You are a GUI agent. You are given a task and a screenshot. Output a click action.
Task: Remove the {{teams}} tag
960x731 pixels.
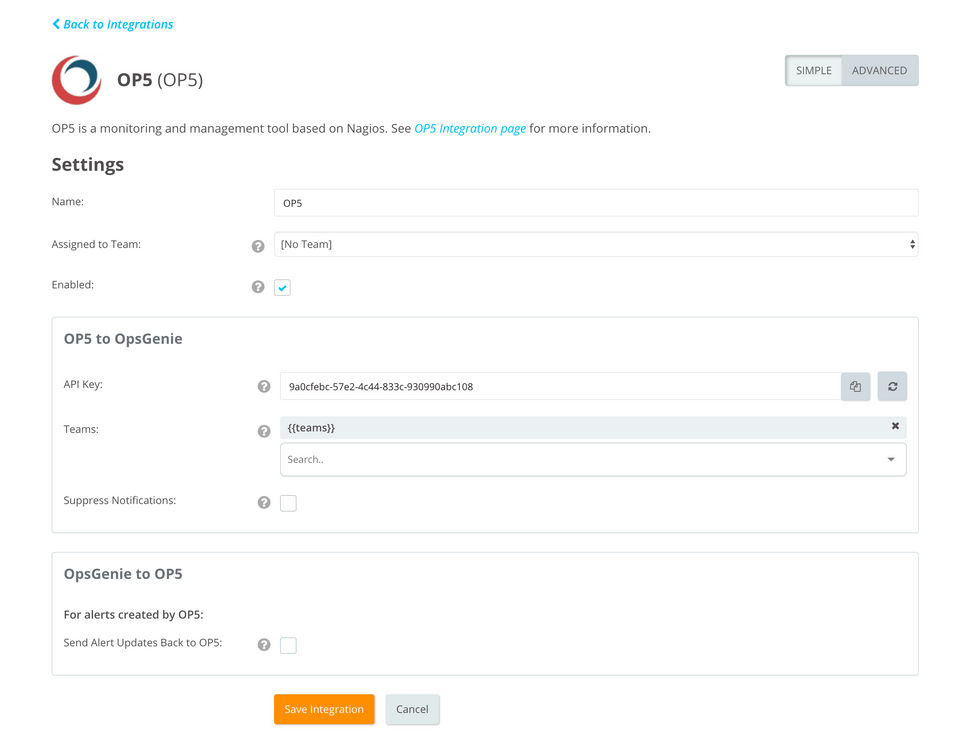click(x=895, y=426)
